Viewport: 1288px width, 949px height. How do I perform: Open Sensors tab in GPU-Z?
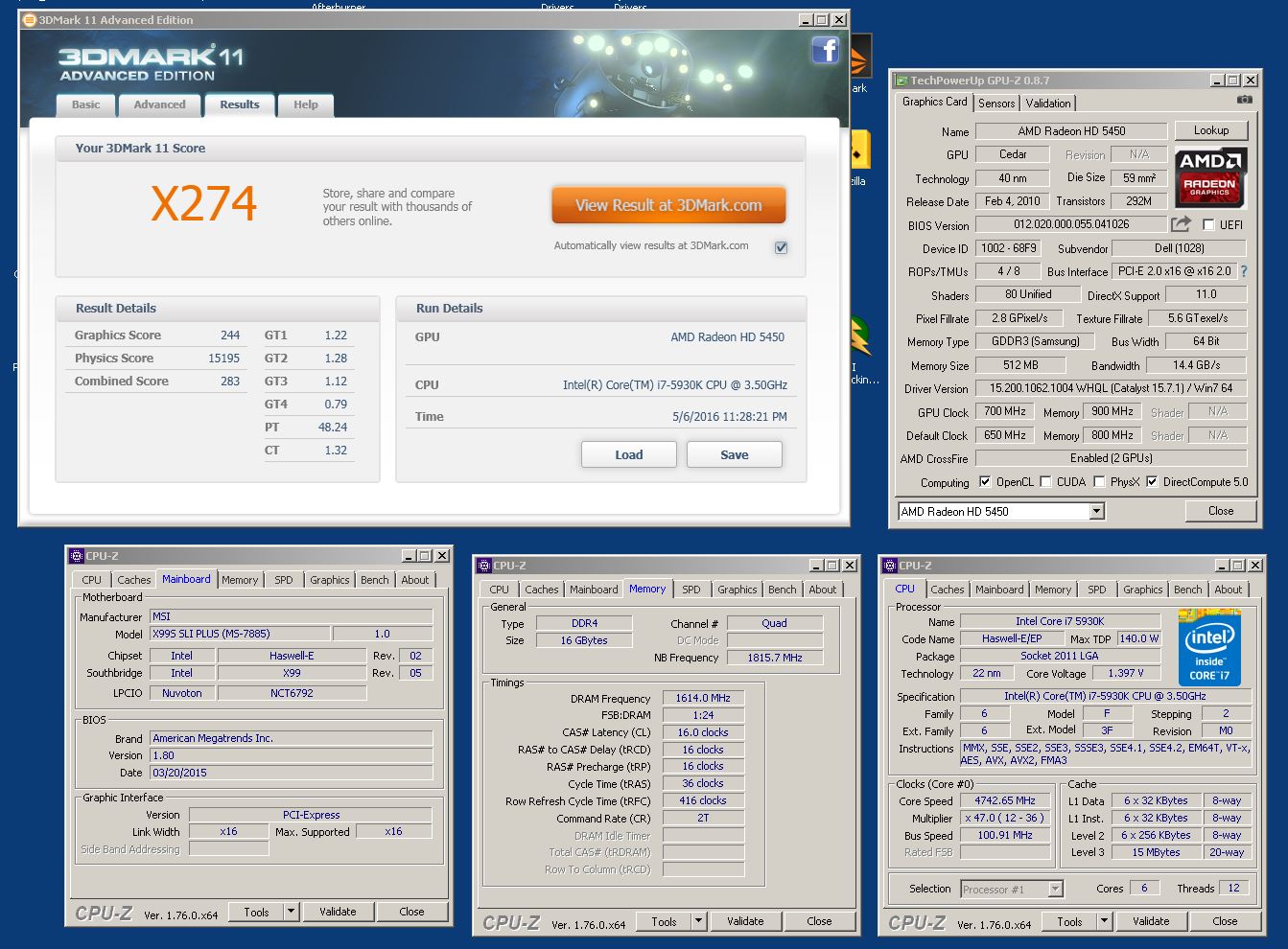pos(996,104)
